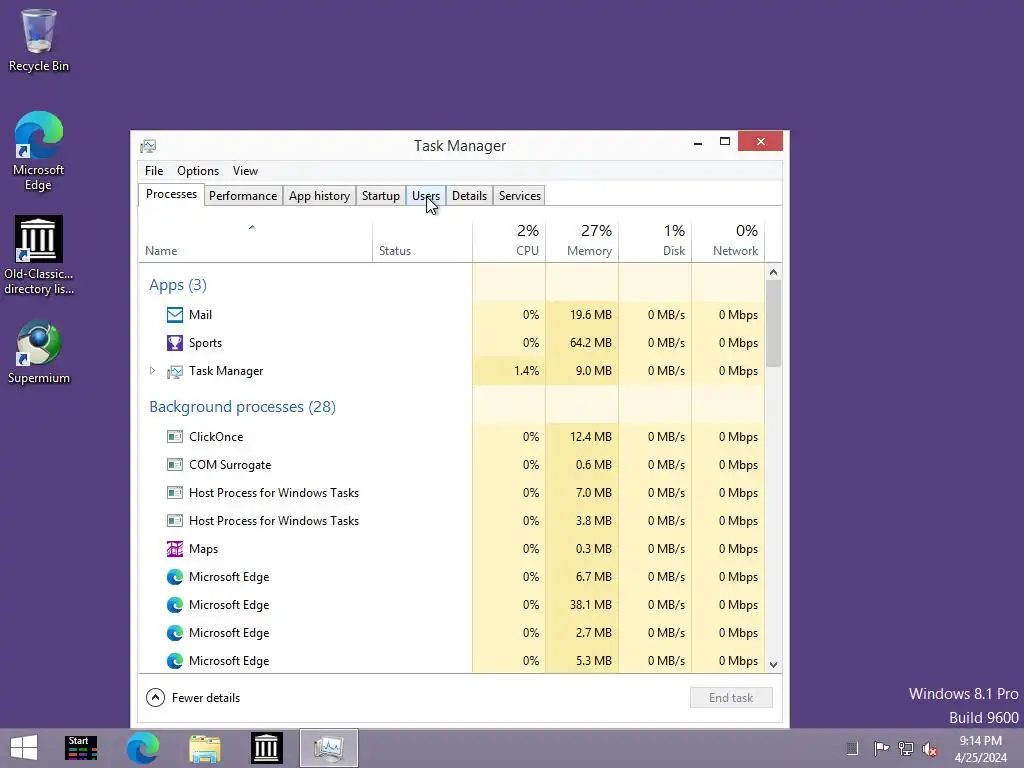Select the Maps process row
1024x768 pixels.
[451, 549]
